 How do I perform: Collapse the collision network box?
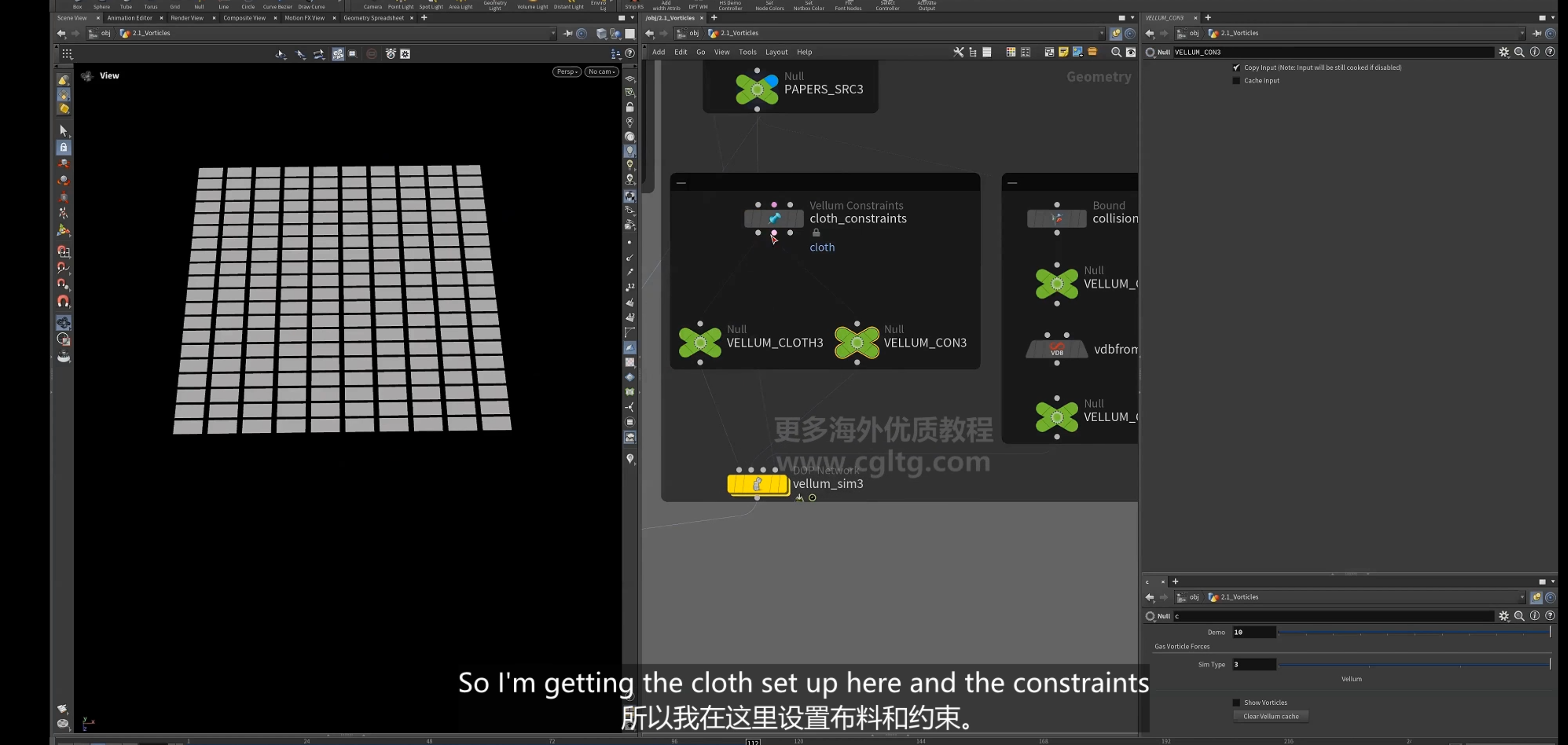coord(1012,183)
